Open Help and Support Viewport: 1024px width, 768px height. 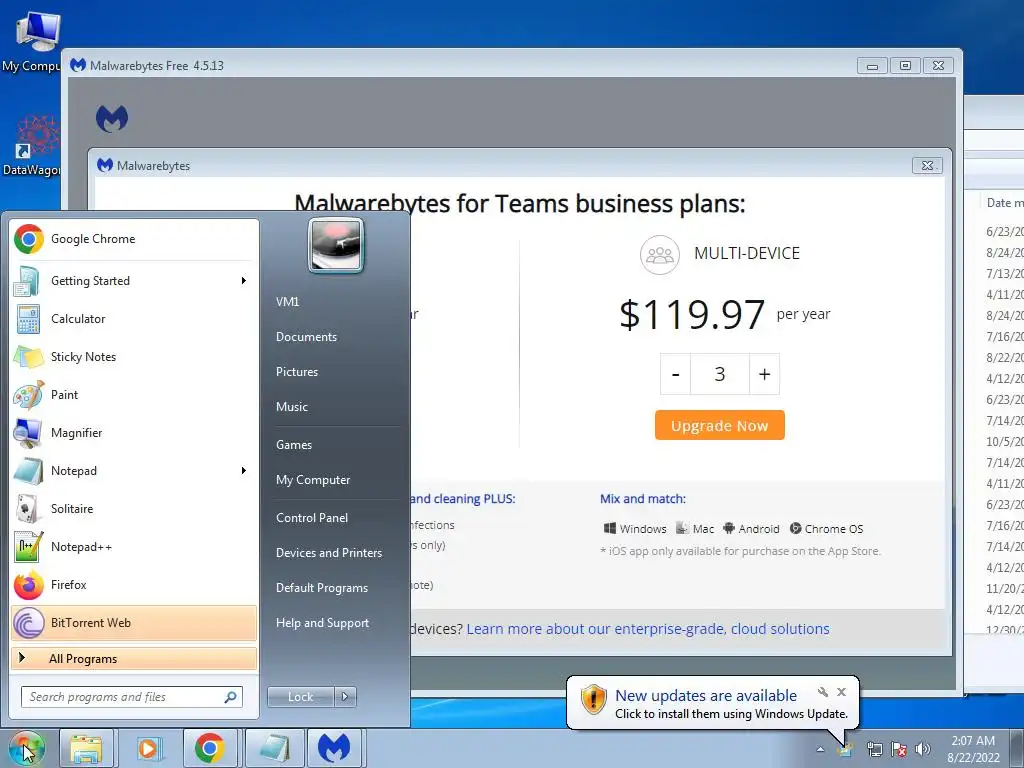[x=323, y=623]
